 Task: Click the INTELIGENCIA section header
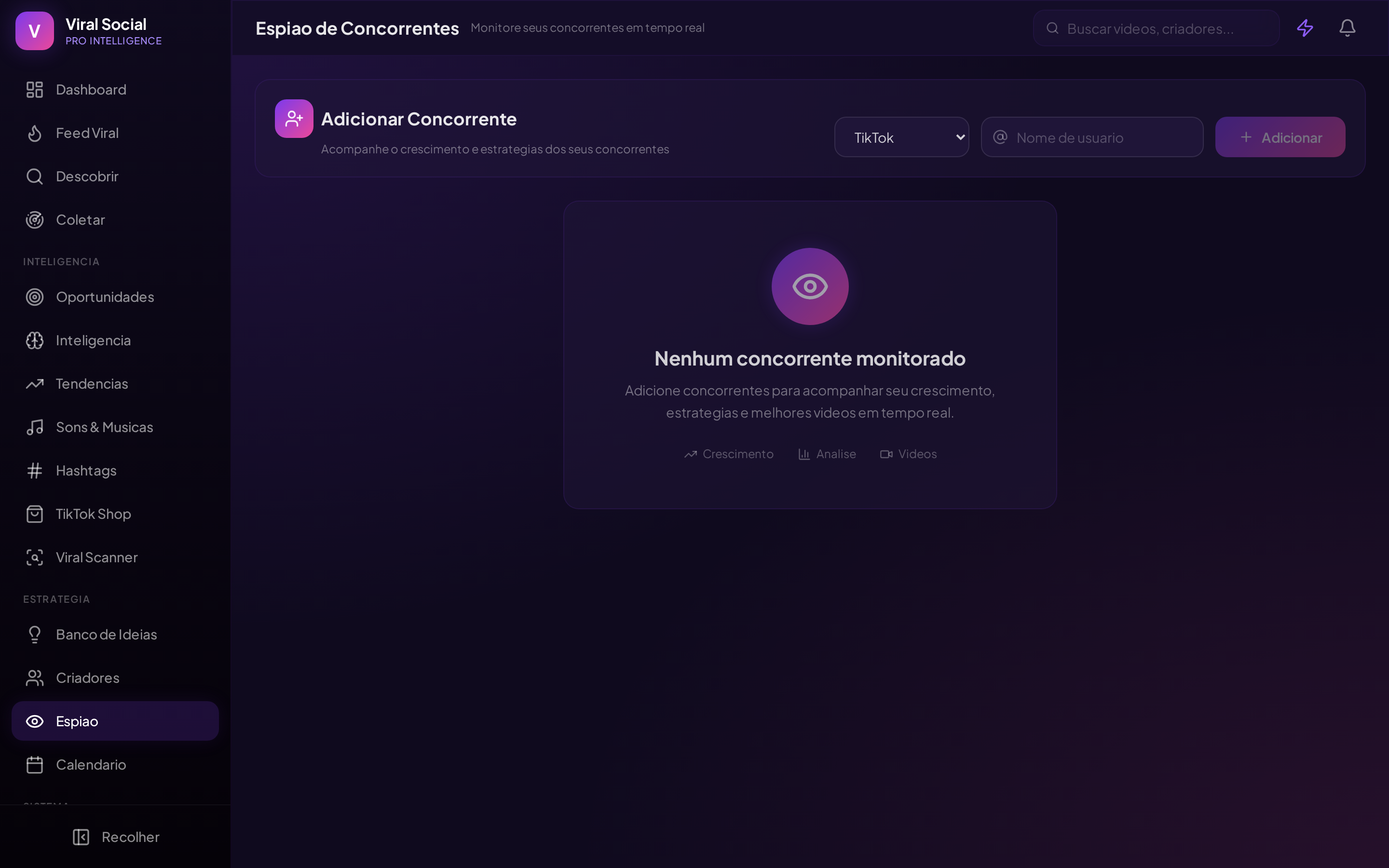(x=61, y=262)
